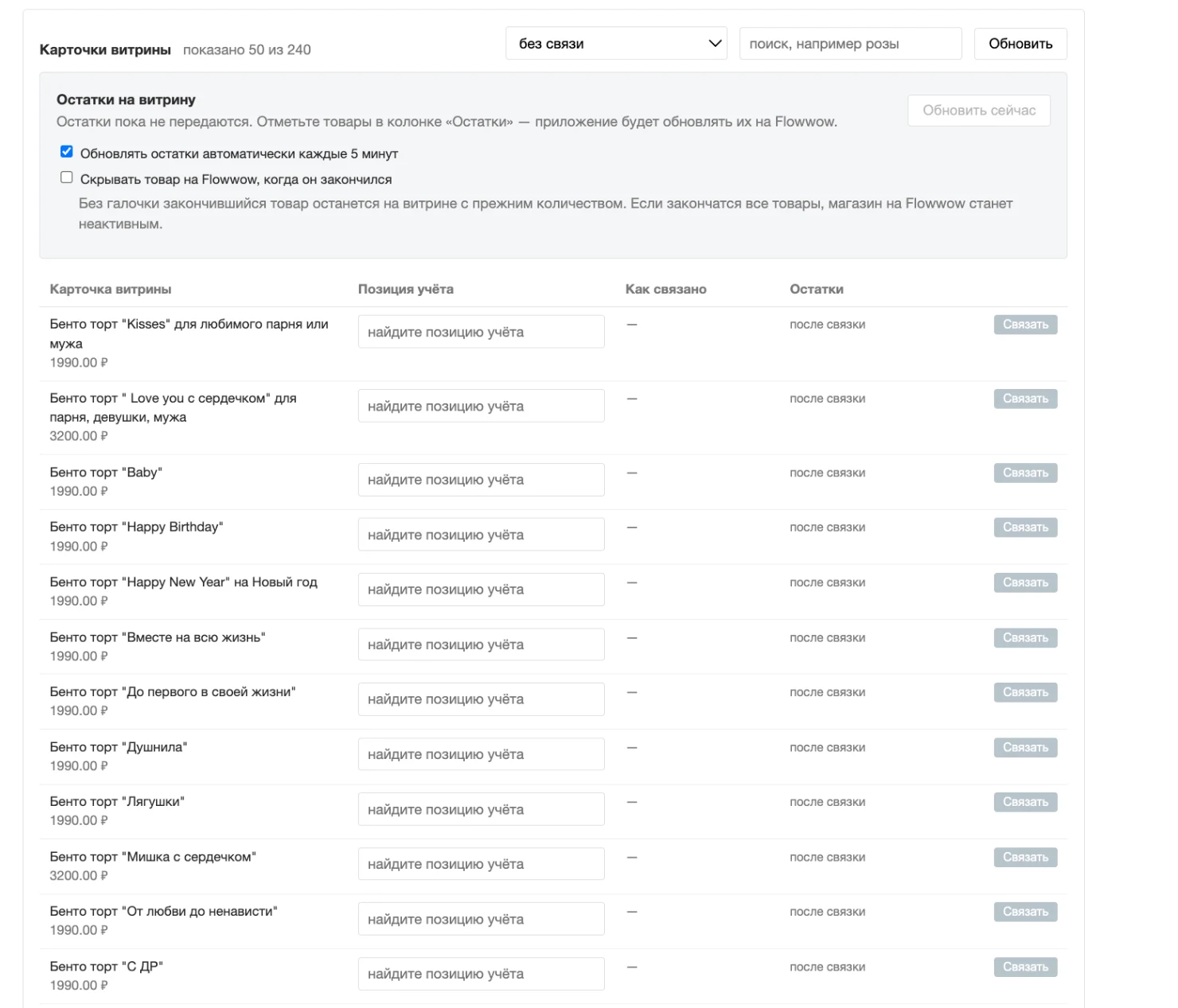Click 'Связать' for "Лягушки" row
Screen dimensions: 1178x1008
point(1025,802)
